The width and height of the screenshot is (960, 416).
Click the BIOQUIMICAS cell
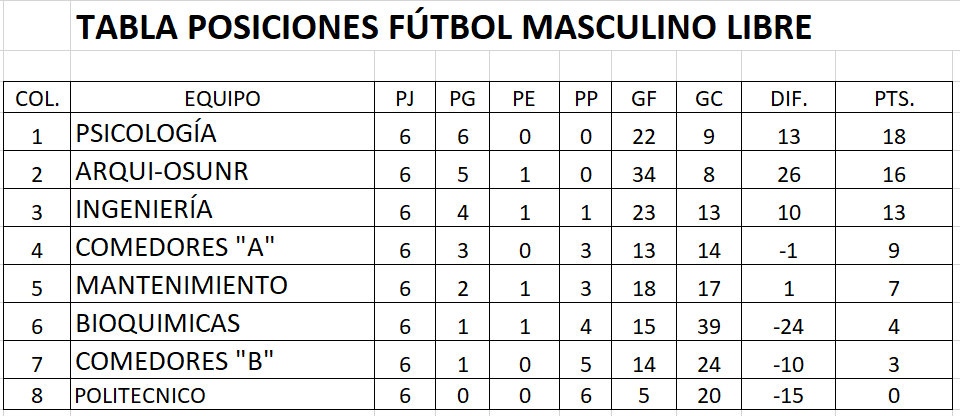[x=222, y=322]
